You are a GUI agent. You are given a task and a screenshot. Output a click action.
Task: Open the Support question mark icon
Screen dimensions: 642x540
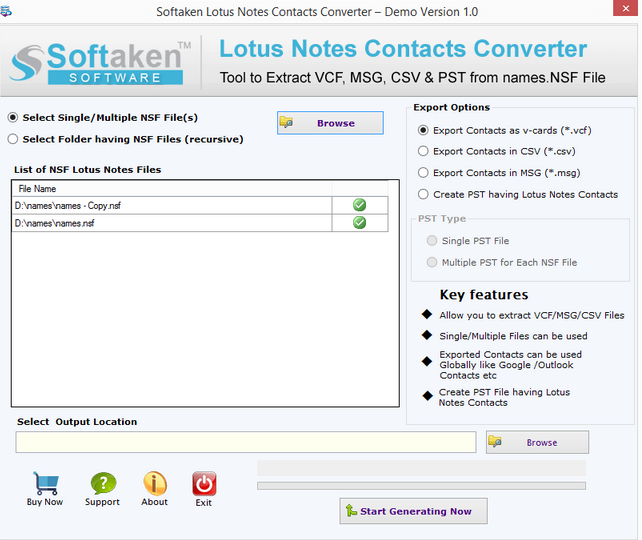(103, 484)
